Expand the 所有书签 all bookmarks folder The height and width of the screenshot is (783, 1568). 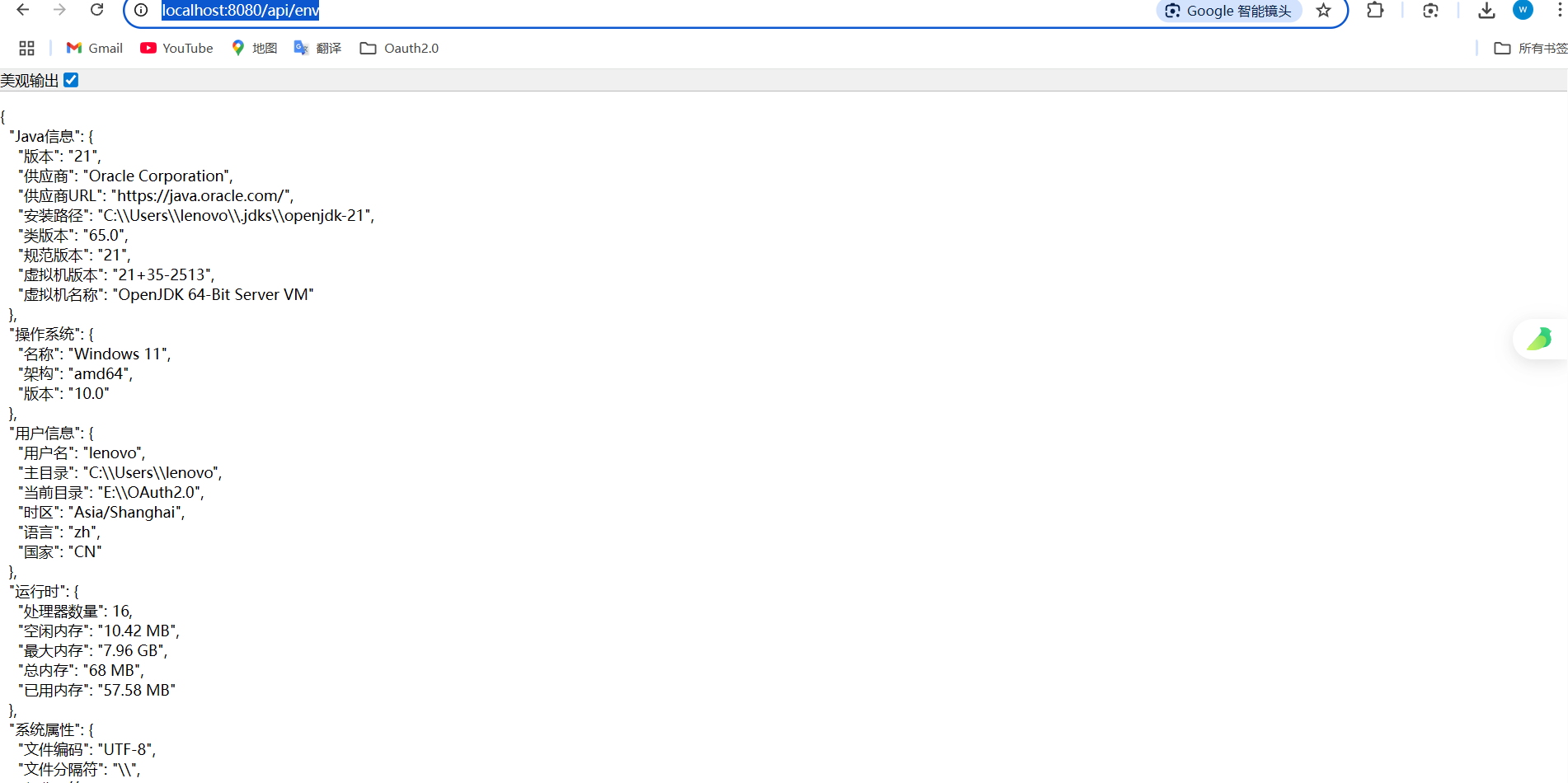[x=1531, y=48]
